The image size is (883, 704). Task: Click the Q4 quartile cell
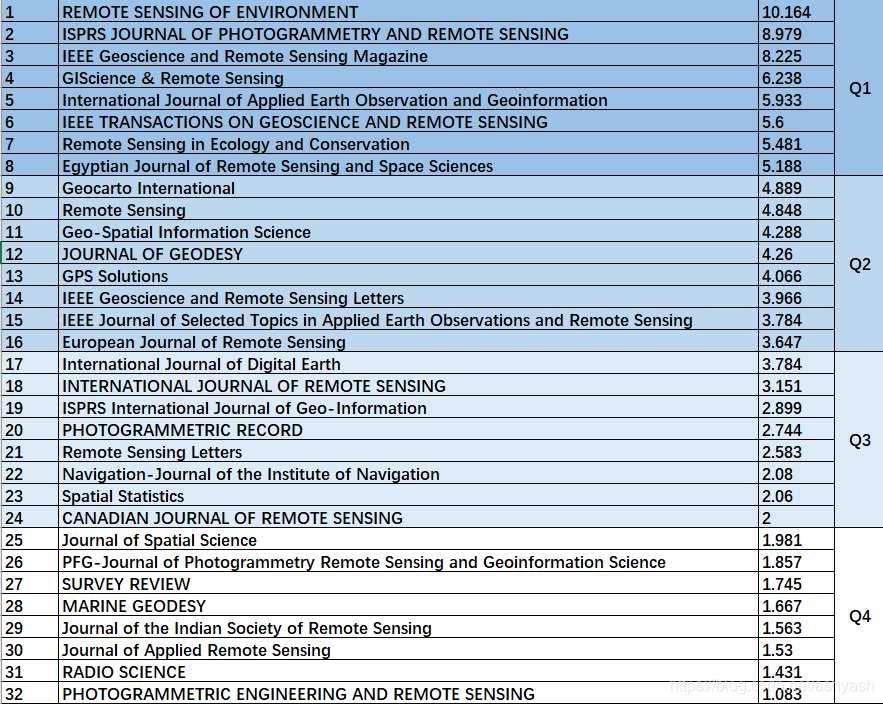(x=859, y=616)
